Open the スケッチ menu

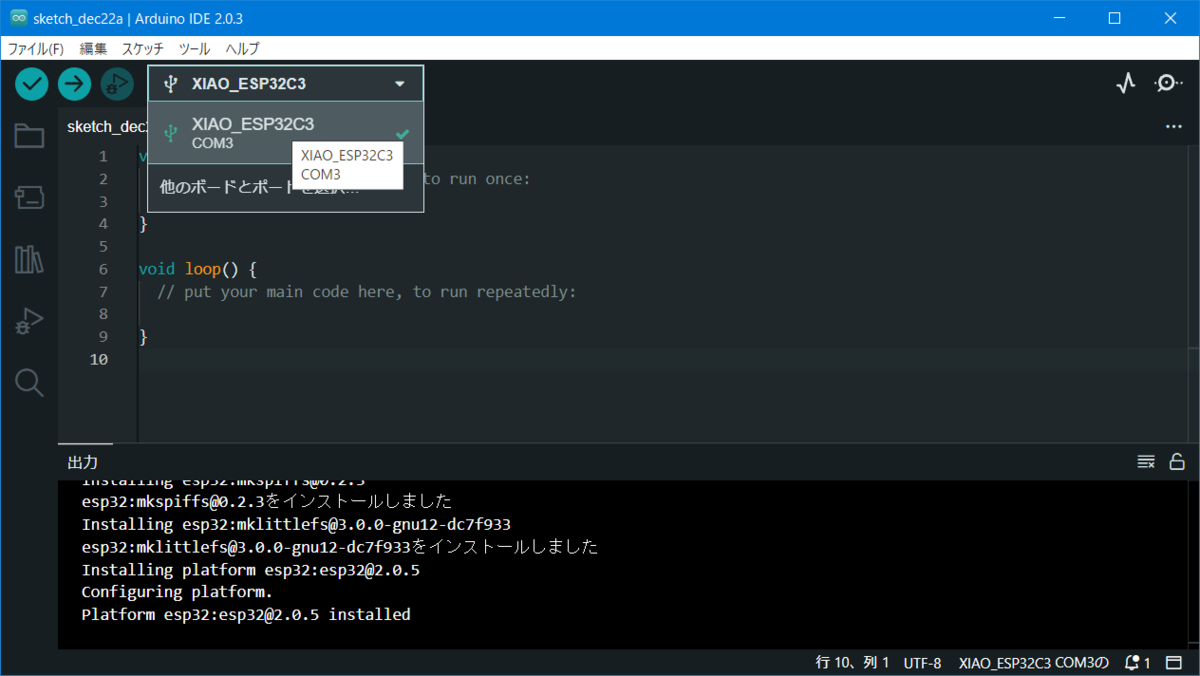143,48
